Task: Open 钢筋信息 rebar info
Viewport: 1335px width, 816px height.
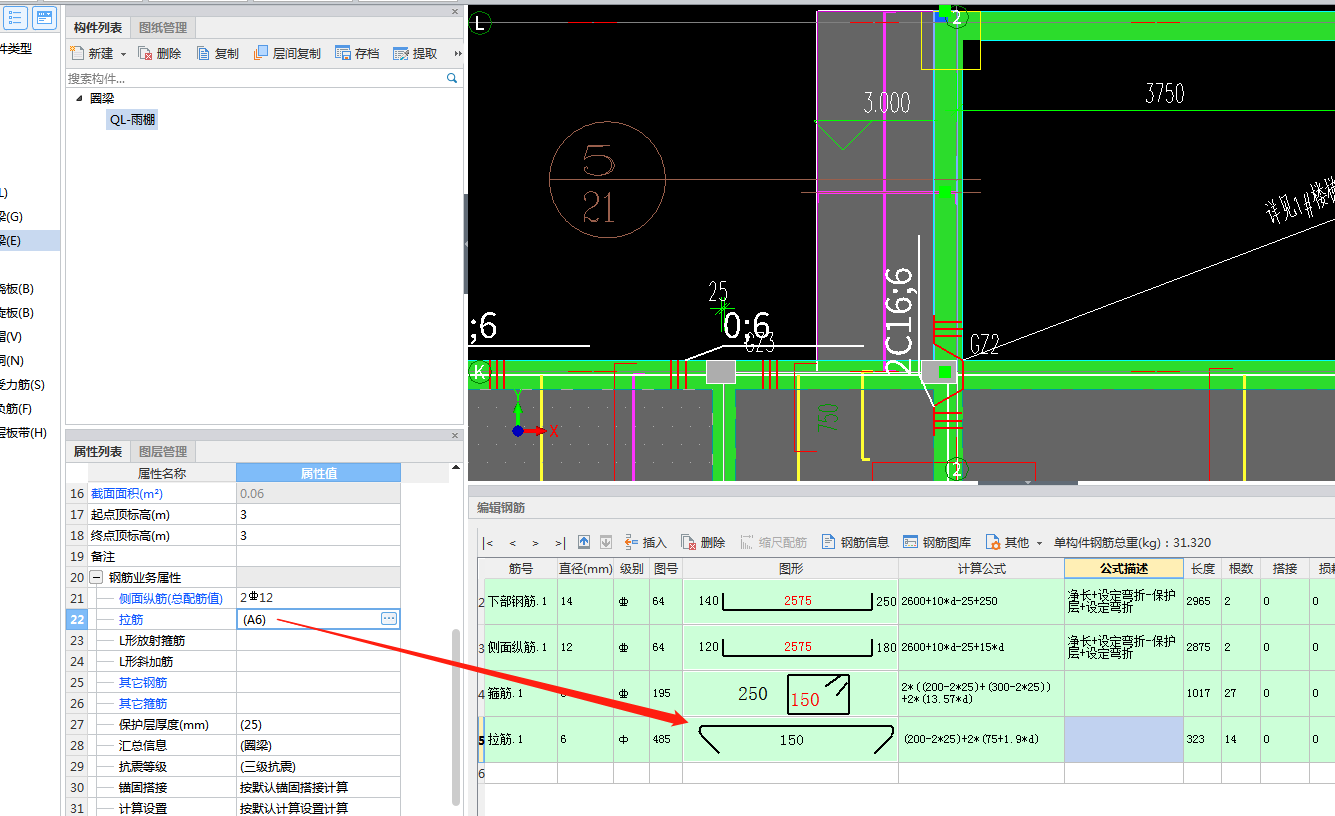Action: coord(855,542)
